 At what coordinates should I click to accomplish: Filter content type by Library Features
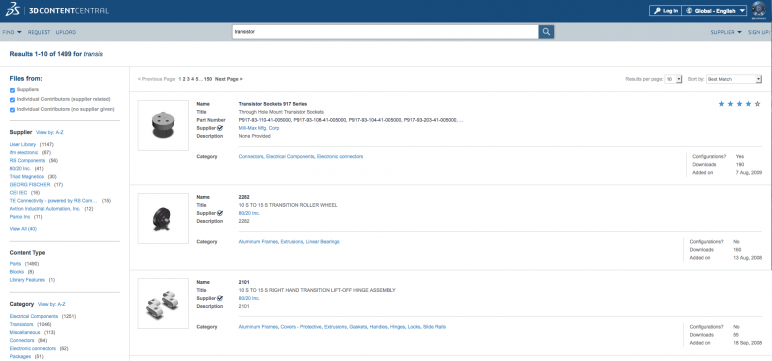pos(27,280)
